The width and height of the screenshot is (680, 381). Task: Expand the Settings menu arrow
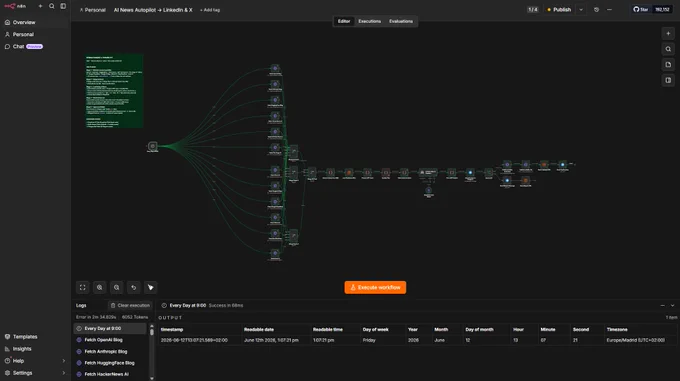point(64,373)
